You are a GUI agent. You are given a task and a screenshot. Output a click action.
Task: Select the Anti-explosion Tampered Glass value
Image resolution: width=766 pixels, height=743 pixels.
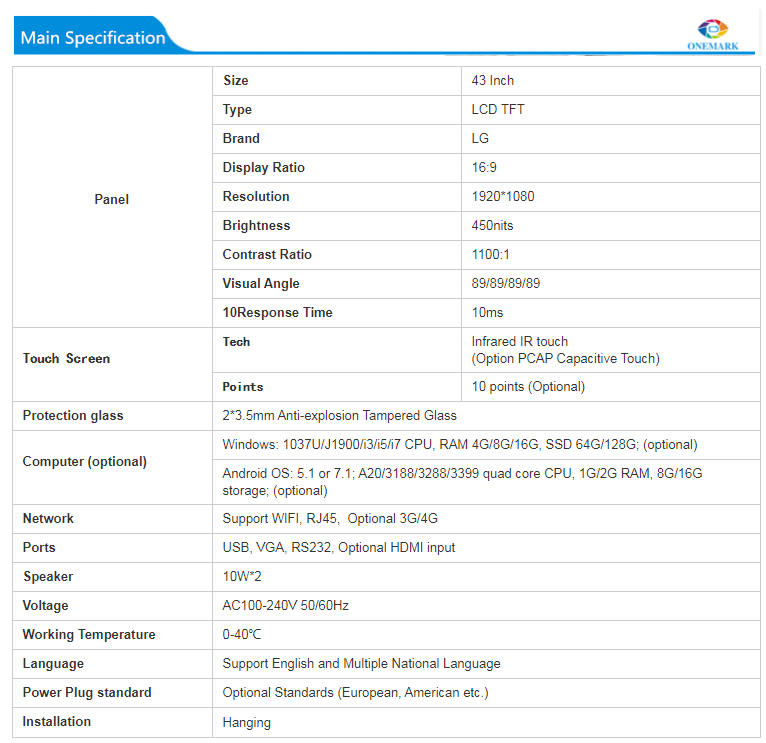pyautogui.click(x=339, y=416)
